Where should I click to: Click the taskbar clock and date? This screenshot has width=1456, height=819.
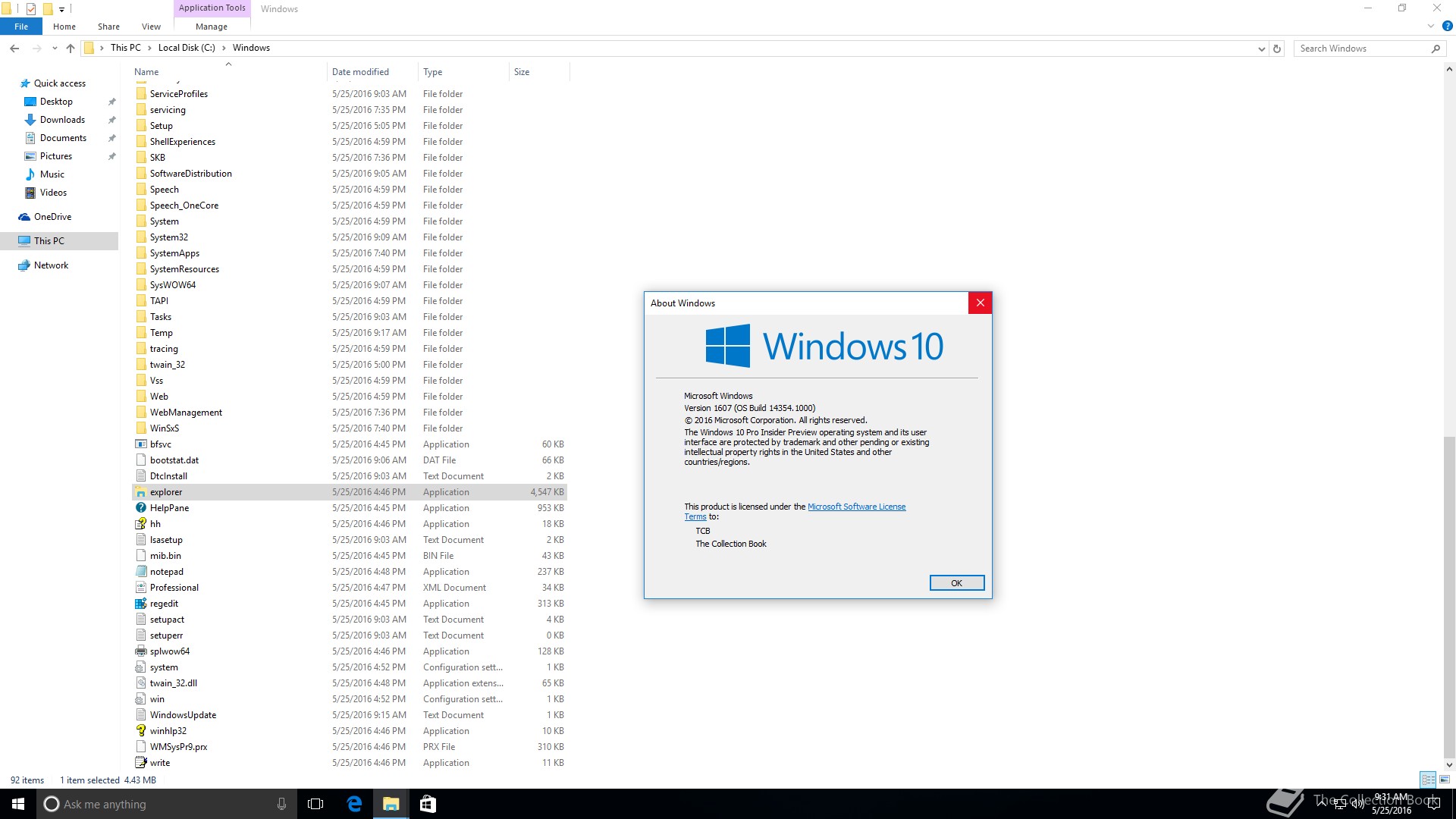click(1392, 804)
